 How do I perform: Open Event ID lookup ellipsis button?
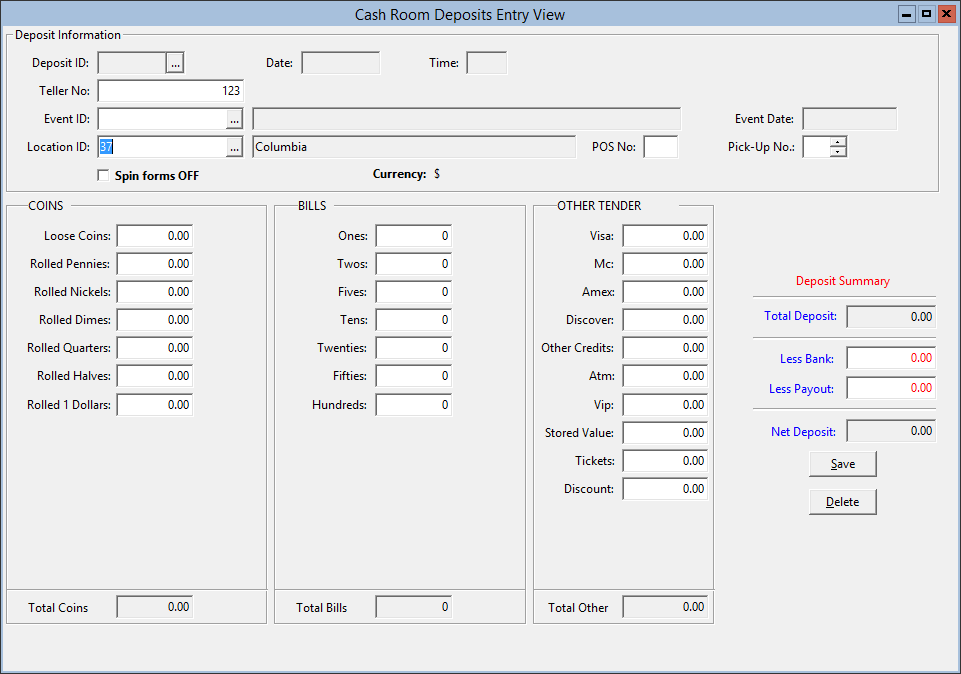point(234,119)
